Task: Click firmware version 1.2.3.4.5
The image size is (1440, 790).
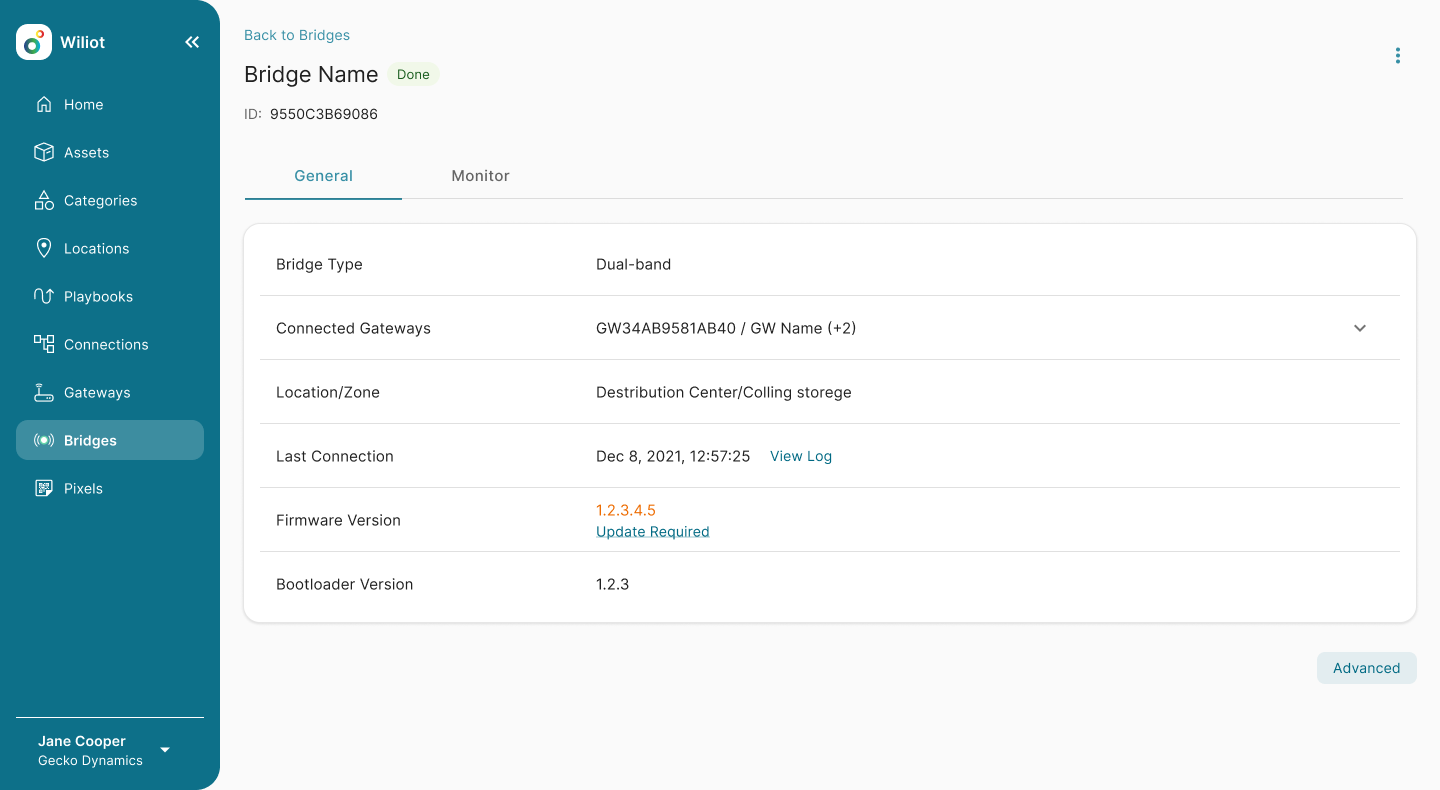Action: point(626,510)
